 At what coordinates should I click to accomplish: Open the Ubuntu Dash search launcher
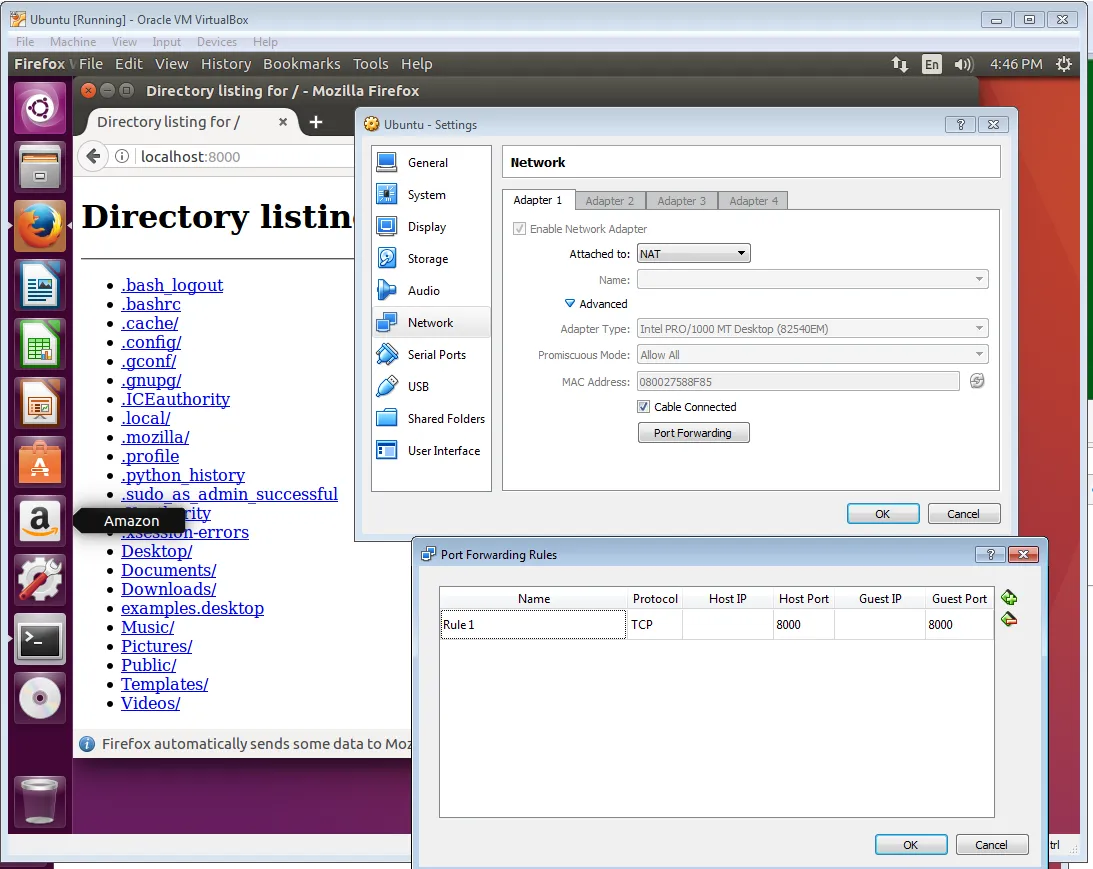(x=40, y=108)
